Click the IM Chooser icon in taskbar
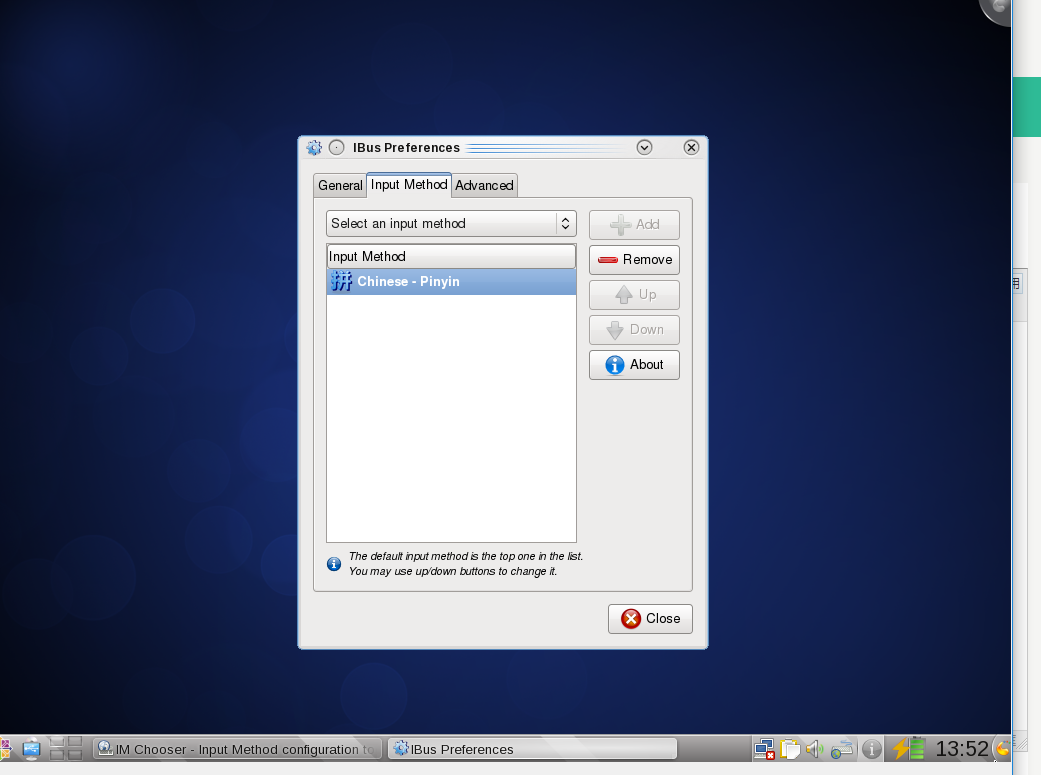This screenshot has width=1041, height=775. point(105,748)
